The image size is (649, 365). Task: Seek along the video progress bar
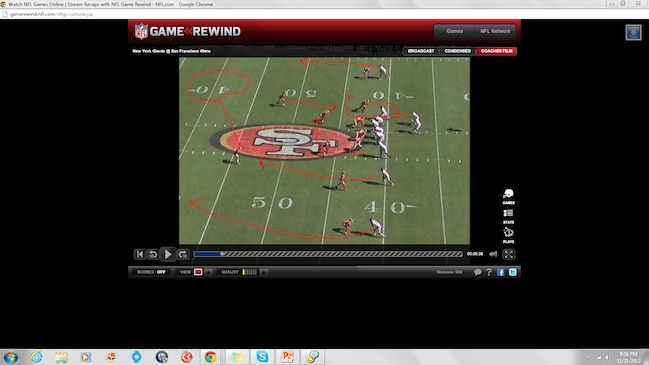(x=328, y=254)
